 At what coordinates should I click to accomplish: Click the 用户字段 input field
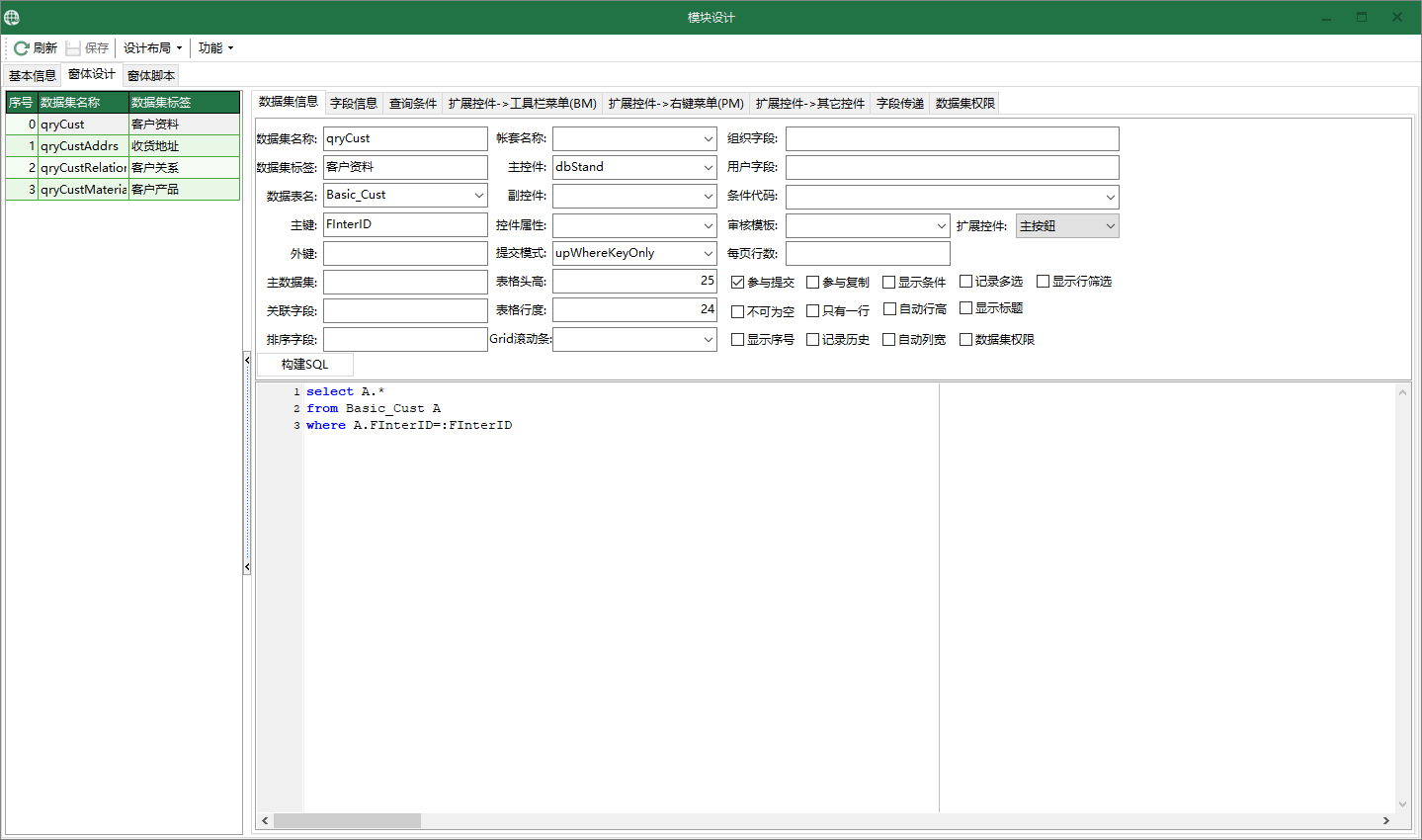click(x=953, y=167)
